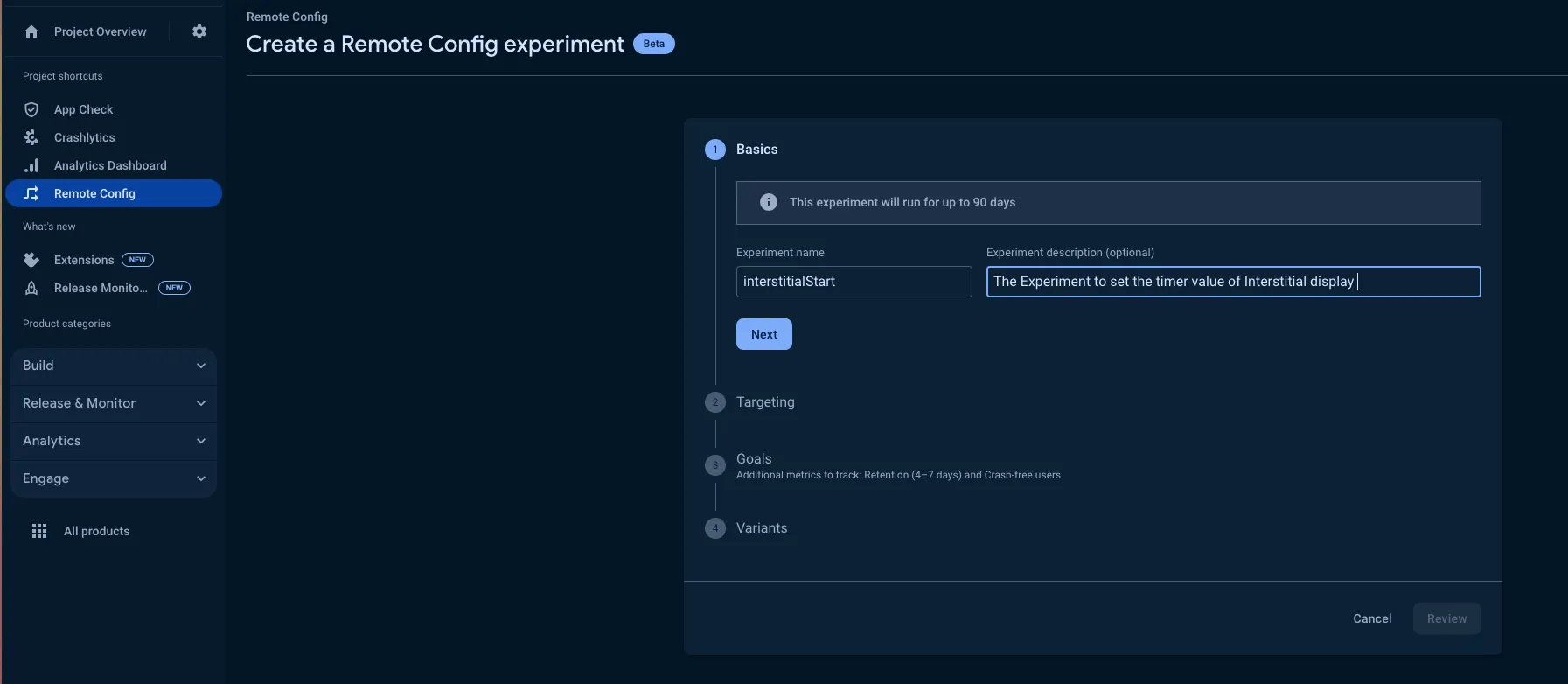
Task: Click the "Experiment description (optional)" label
Action: tap(1070, 253)
